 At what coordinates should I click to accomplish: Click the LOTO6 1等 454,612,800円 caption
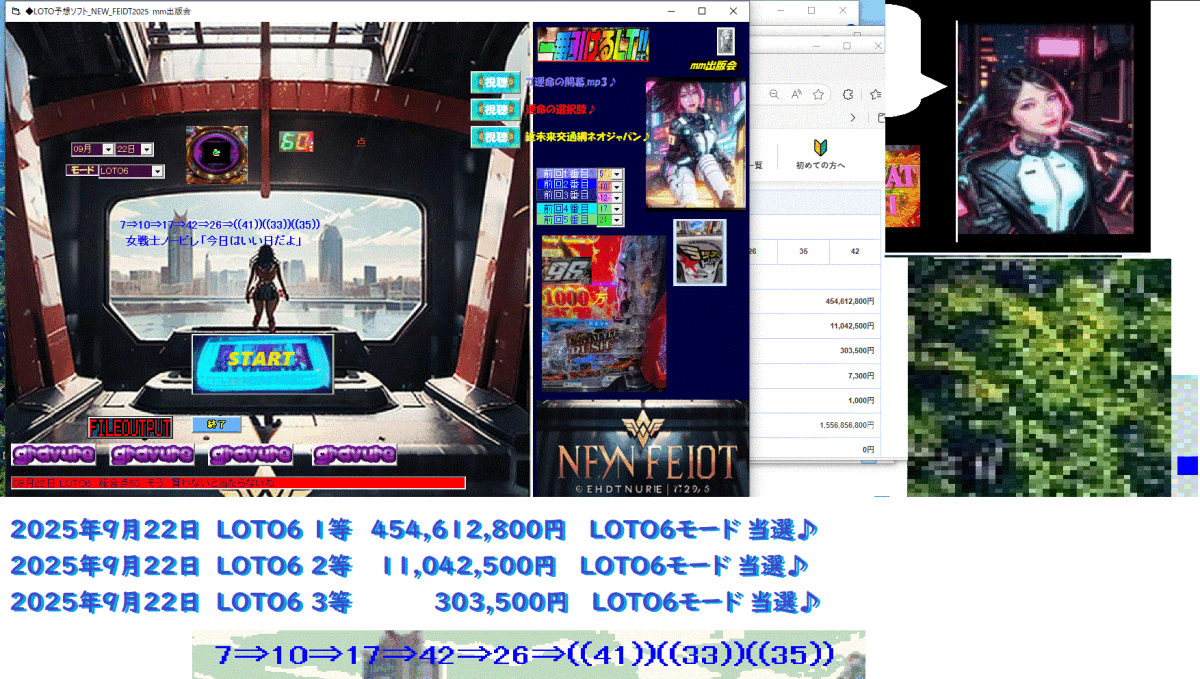tap(415, 528)
